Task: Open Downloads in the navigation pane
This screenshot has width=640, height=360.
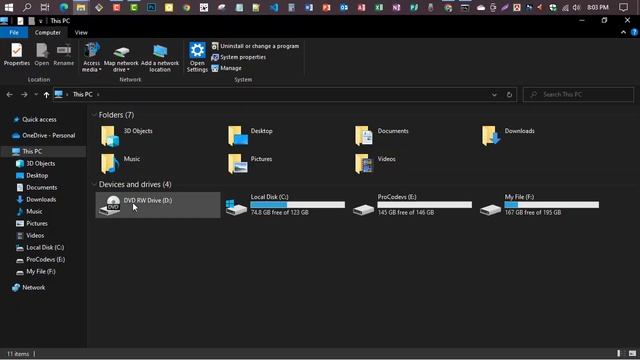Action: point(41,200)
